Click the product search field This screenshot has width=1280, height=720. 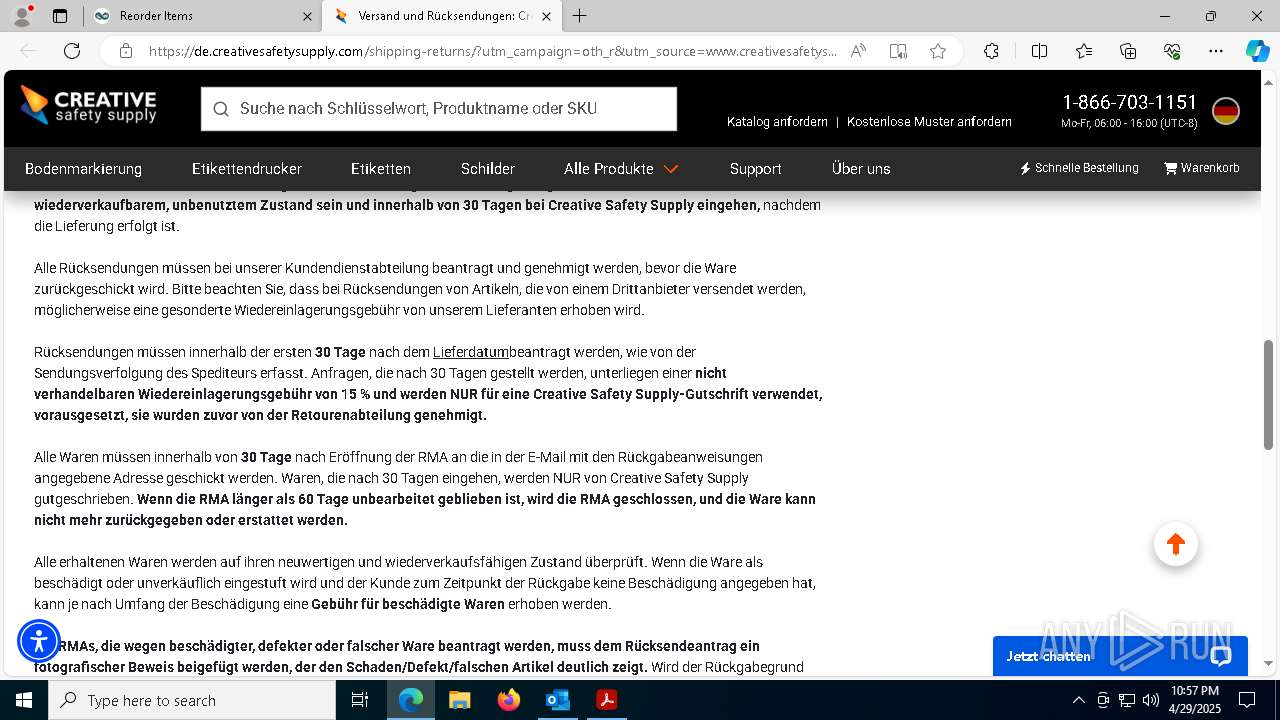click(x=439, y=109)
